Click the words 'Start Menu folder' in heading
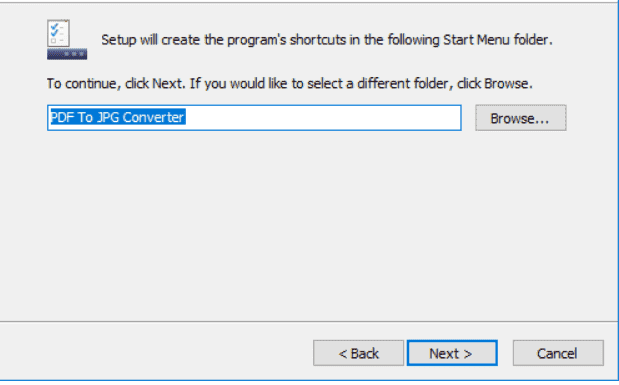The width and height of the screenshot is (619, 385). pyautogui.click(x=495, y=40)
